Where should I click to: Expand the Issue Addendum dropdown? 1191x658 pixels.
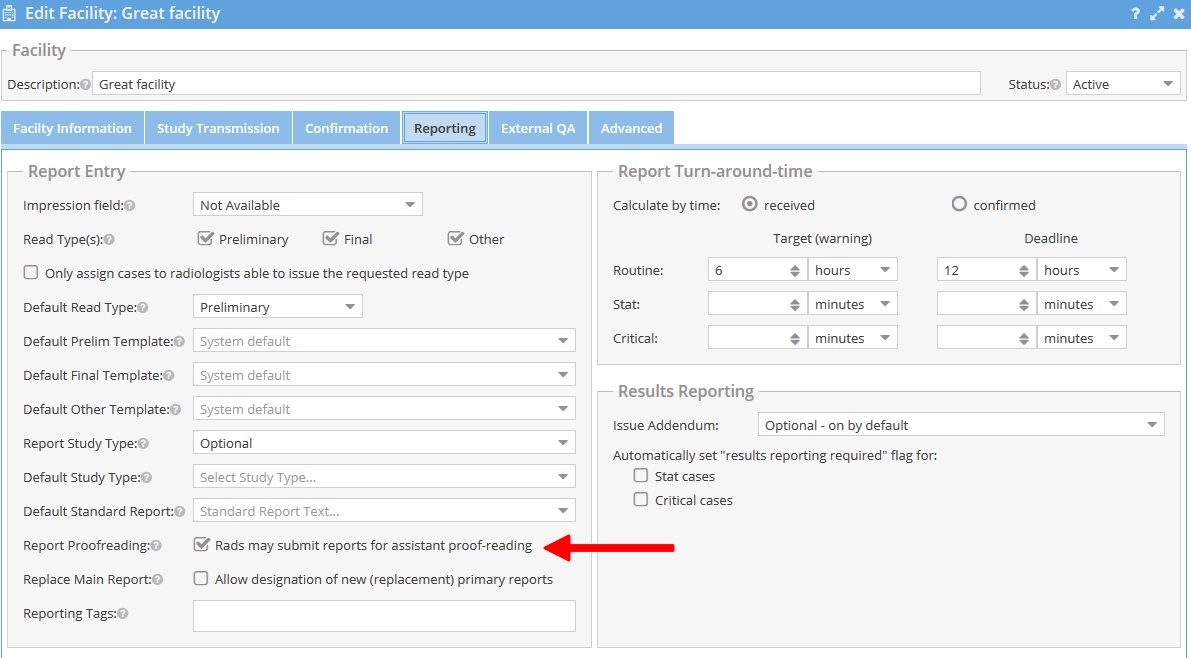coord(961,425)
